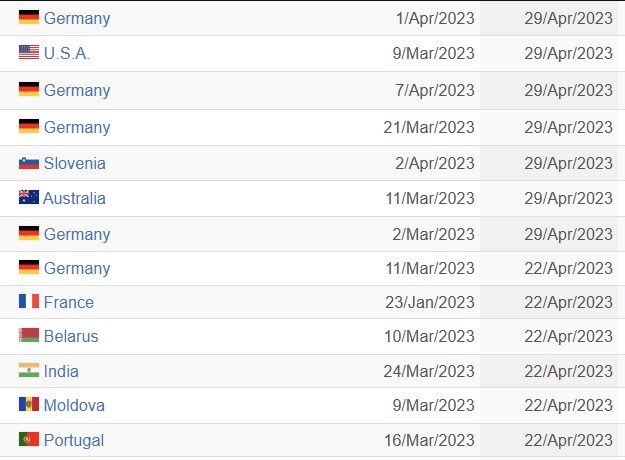This screenshot has height=460, width=625.
Task: Open the Portugal country link
Action: [74, 440]
